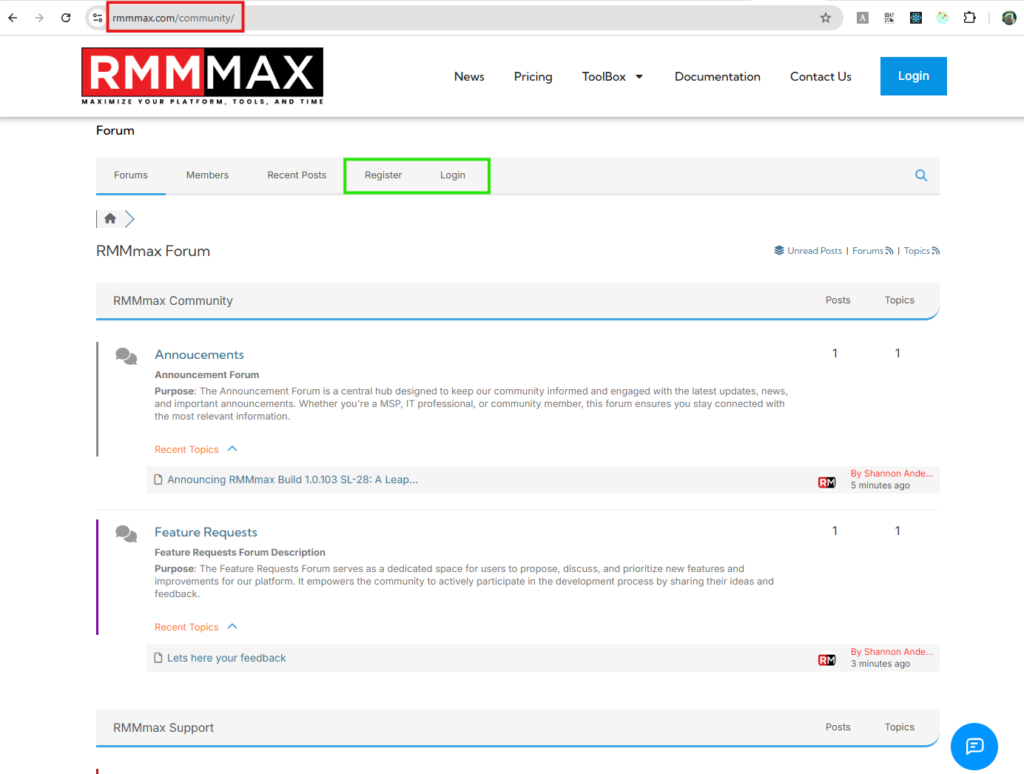
Task: Click document icon beside Announcing RMMmax topic
Action: click(158, 479)
